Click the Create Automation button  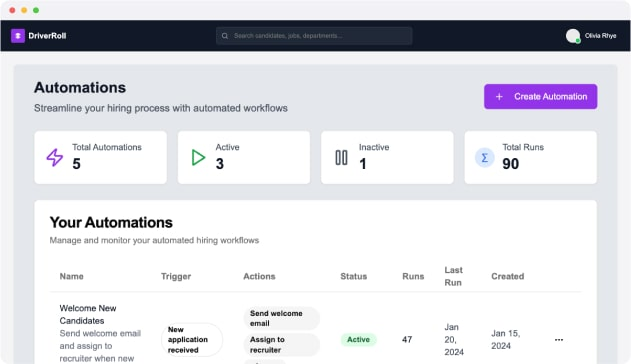[x=540, y=97]
